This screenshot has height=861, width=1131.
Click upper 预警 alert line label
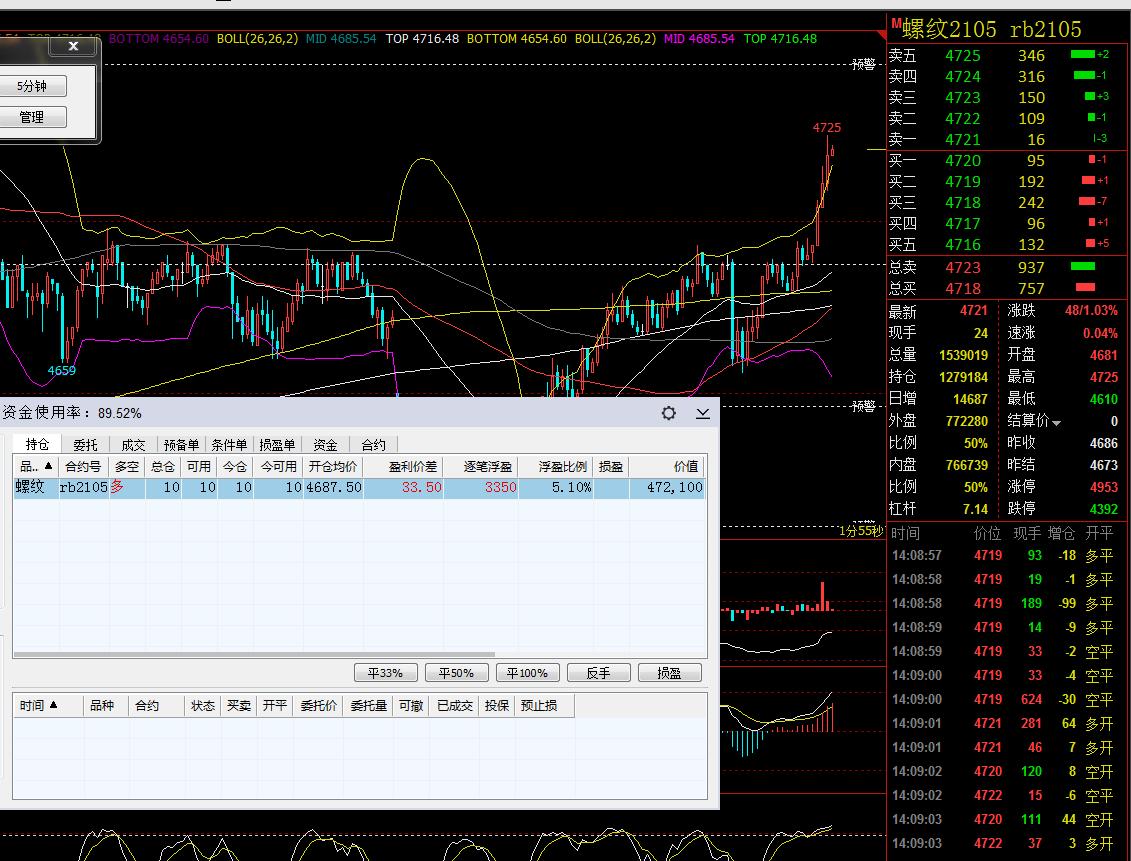(x=863, y=64)
